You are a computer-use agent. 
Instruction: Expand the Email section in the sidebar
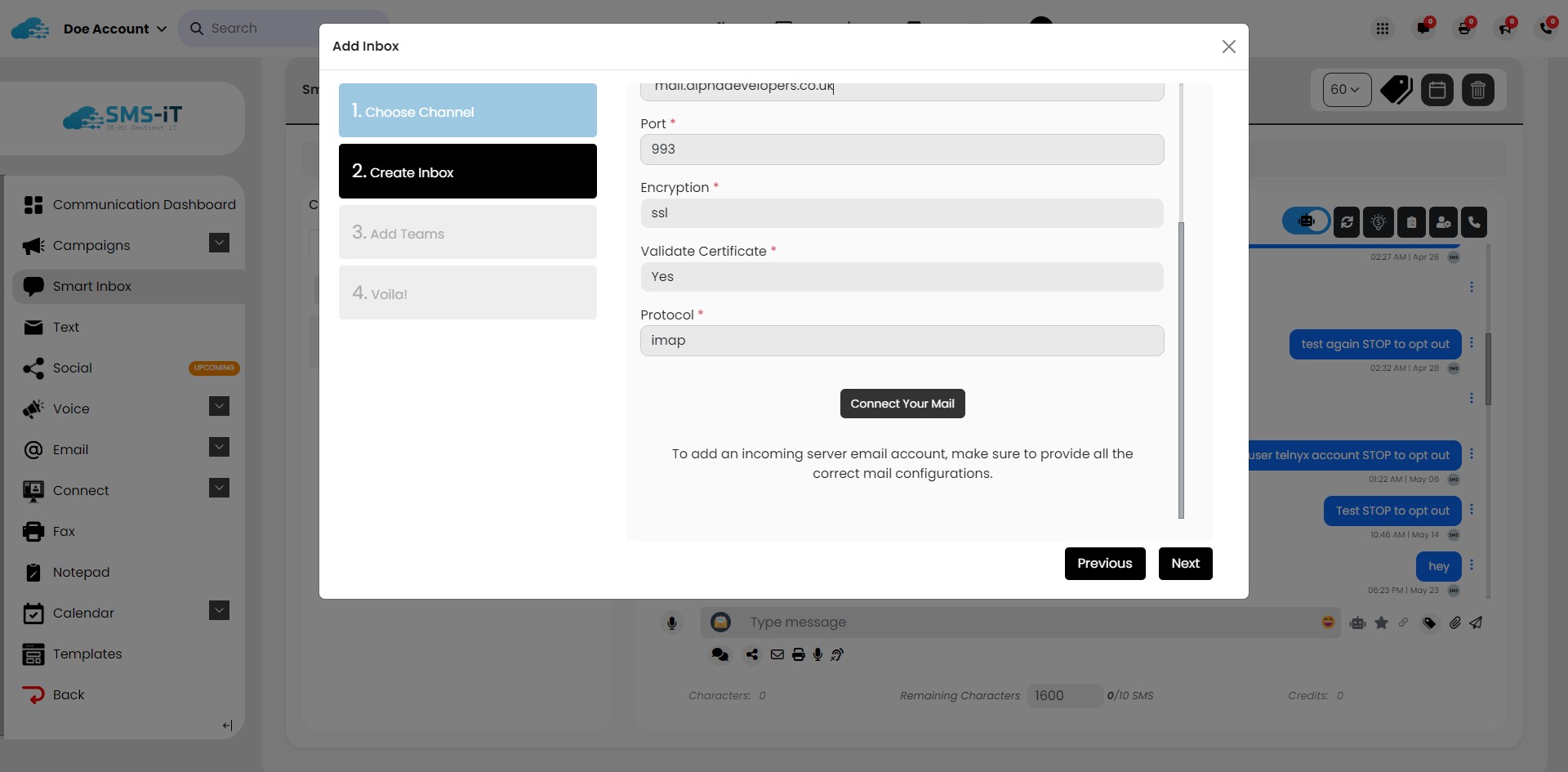coord(218,447)
